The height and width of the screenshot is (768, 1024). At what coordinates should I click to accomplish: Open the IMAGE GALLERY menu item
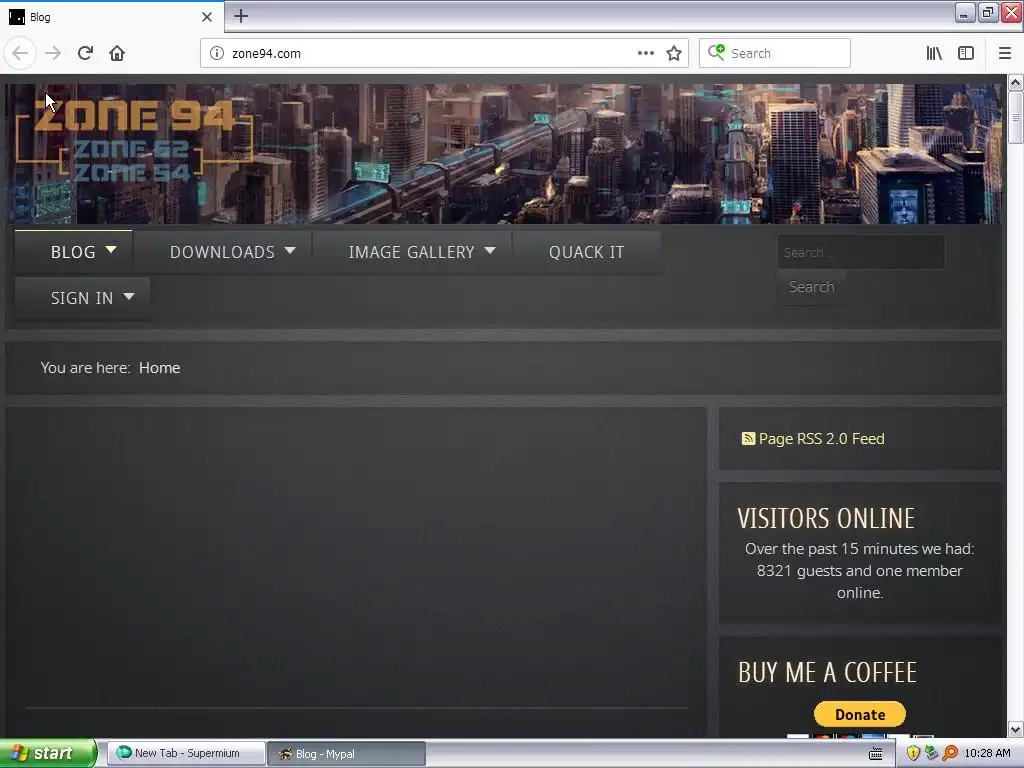point(411,252)
